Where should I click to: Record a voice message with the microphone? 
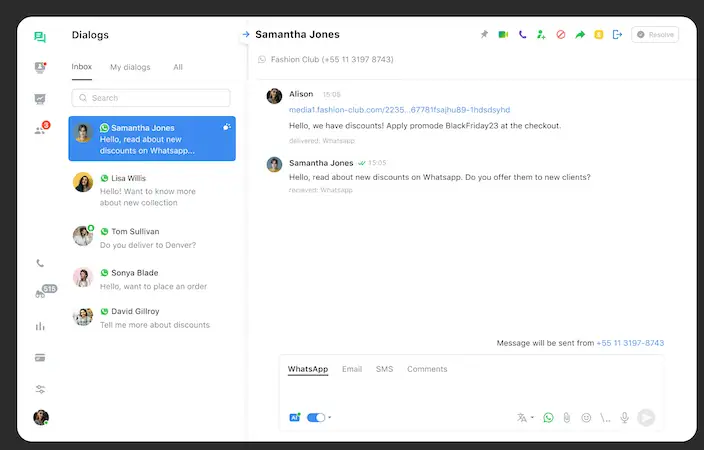pyautogui.click(x=625, y=417)
